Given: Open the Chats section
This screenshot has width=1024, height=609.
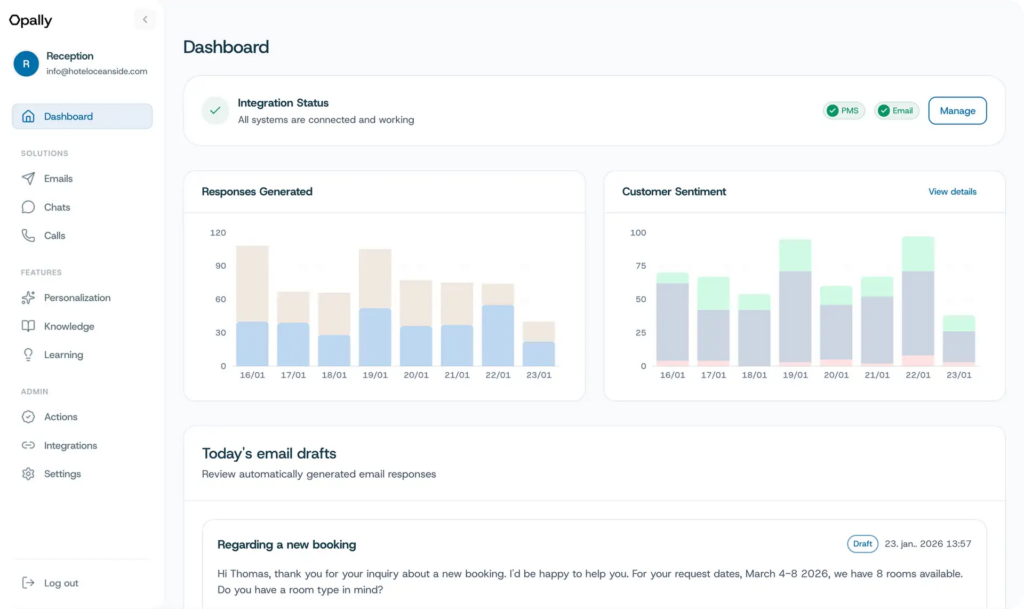Looking at the screenshot, I should 57,207.
